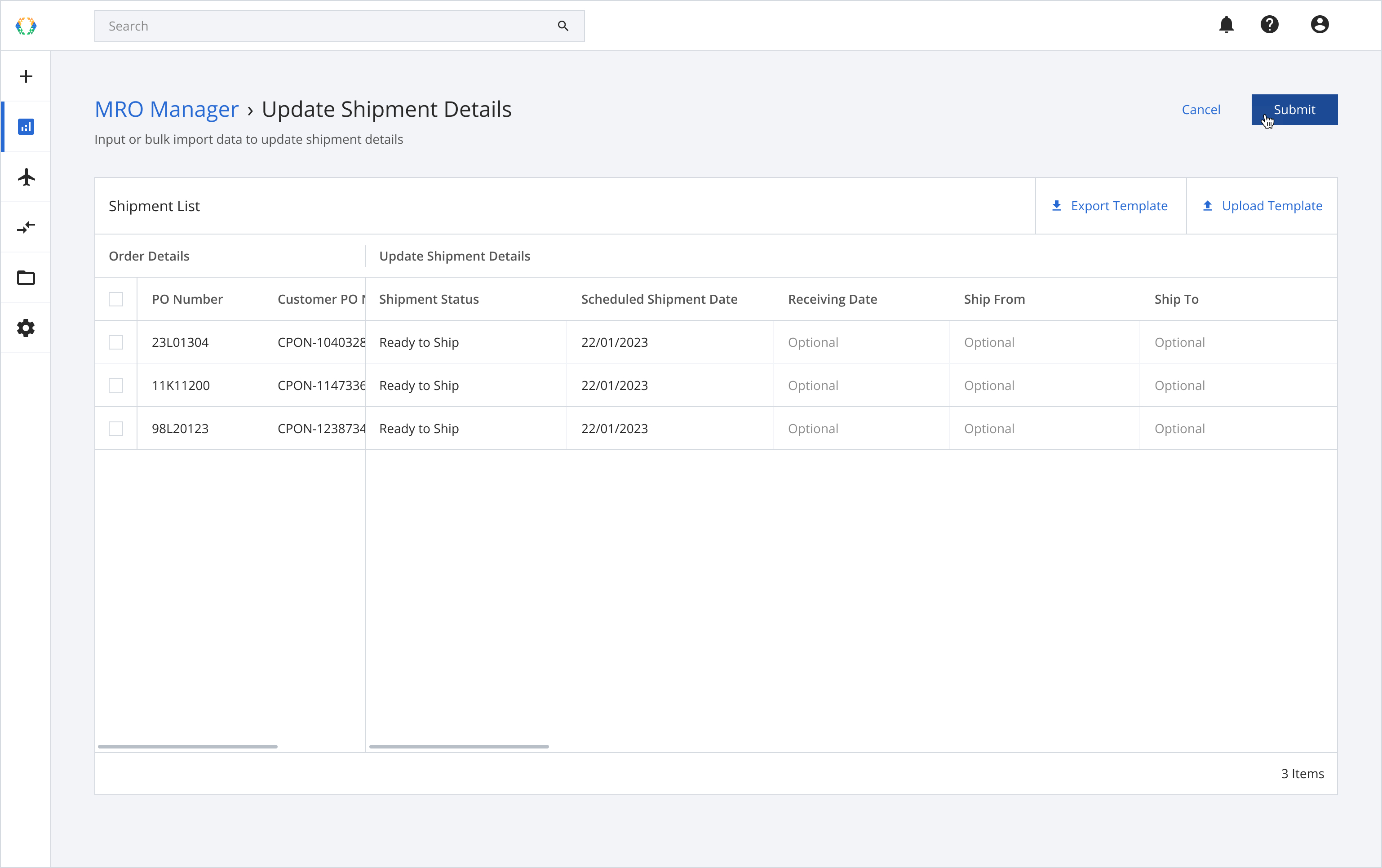Open notifications bell

coord(1227,25)
